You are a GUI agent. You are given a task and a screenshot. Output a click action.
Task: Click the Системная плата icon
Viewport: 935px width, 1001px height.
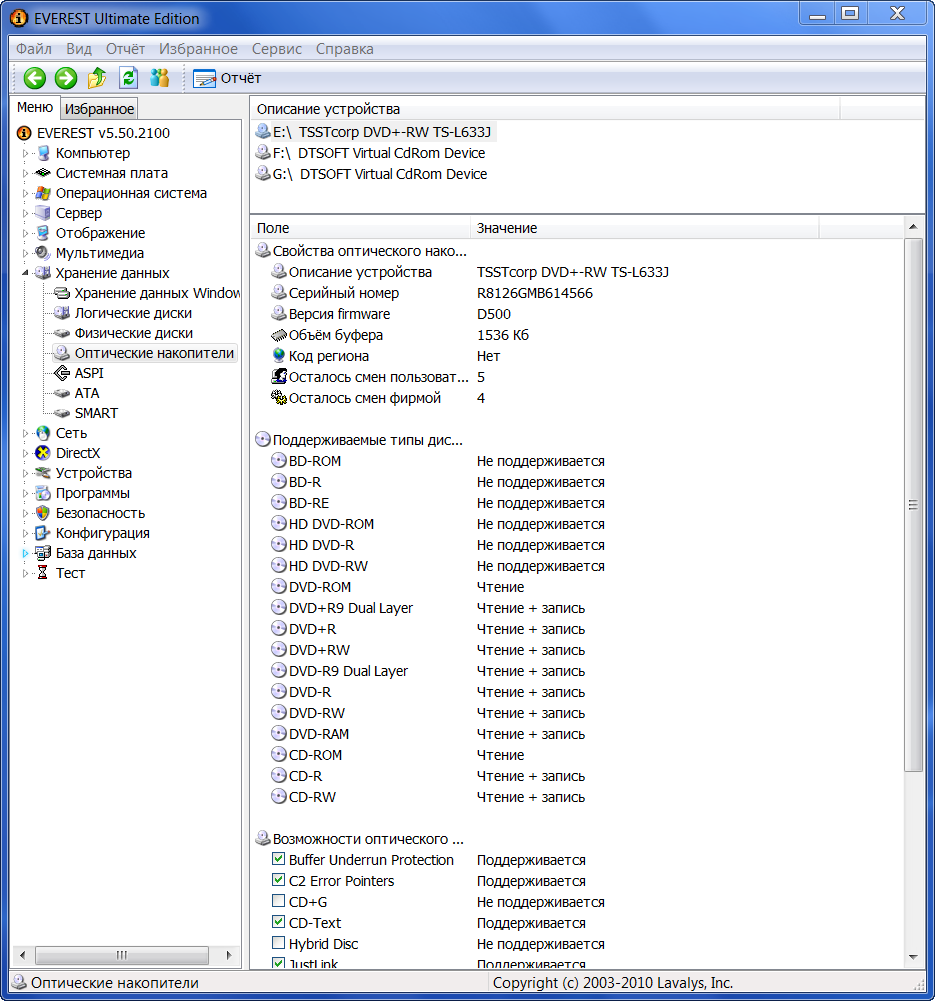point(43,173)
